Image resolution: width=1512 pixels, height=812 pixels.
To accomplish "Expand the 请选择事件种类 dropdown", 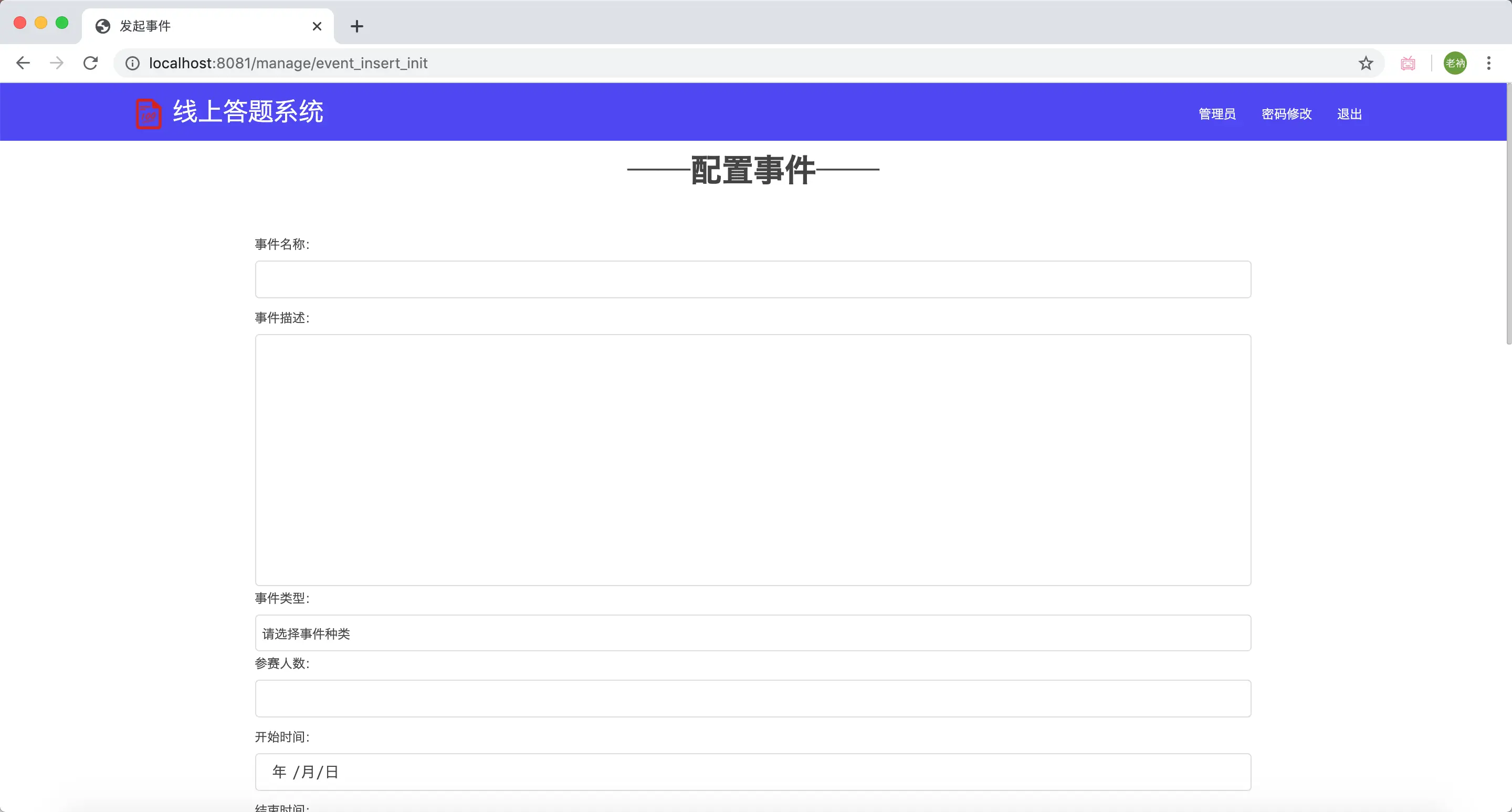I will pos(752,633).
